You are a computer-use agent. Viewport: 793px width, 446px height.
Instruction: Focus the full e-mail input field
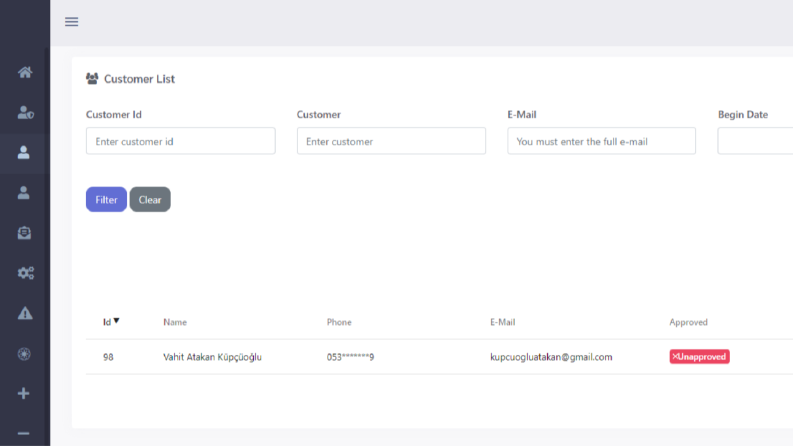[601, 141]
